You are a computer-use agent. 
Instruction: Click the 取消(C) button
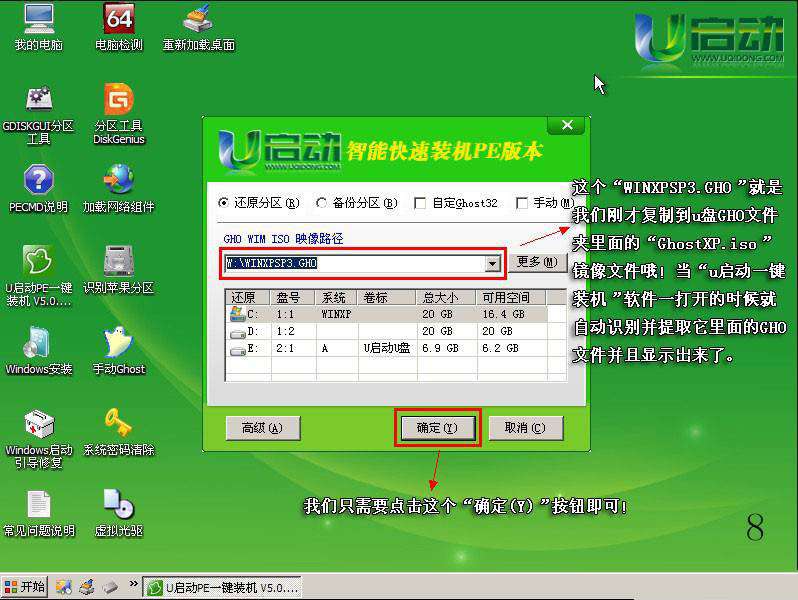(x=526, y=428)
